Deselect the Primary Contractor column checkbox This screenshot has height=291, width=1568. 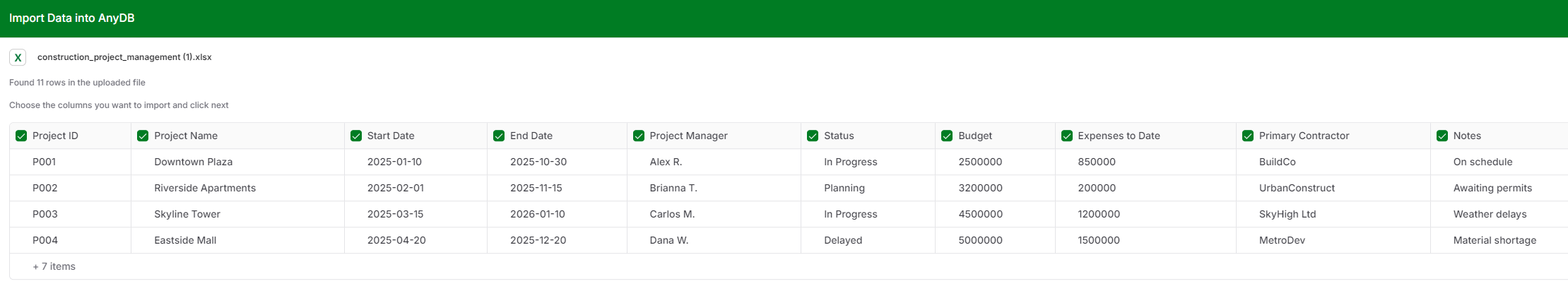[x=1248, y=136]
